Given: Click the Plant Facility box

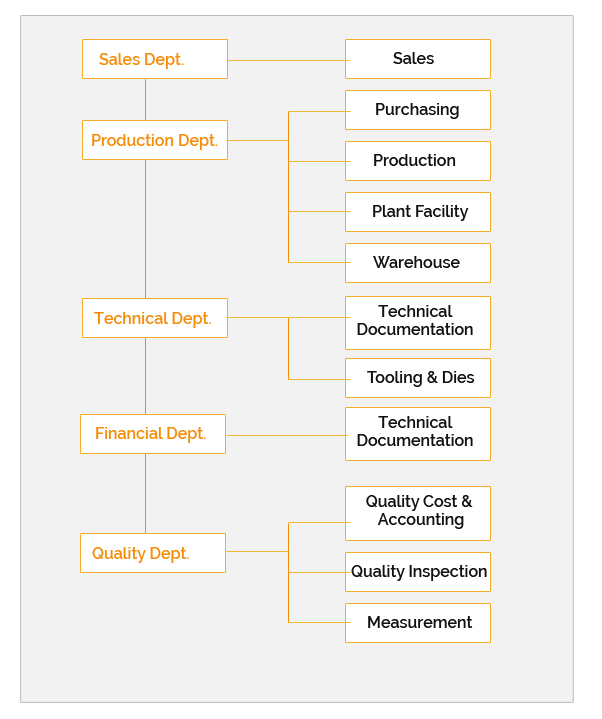Looking at the screenshot, I should [x=417, y=212].
